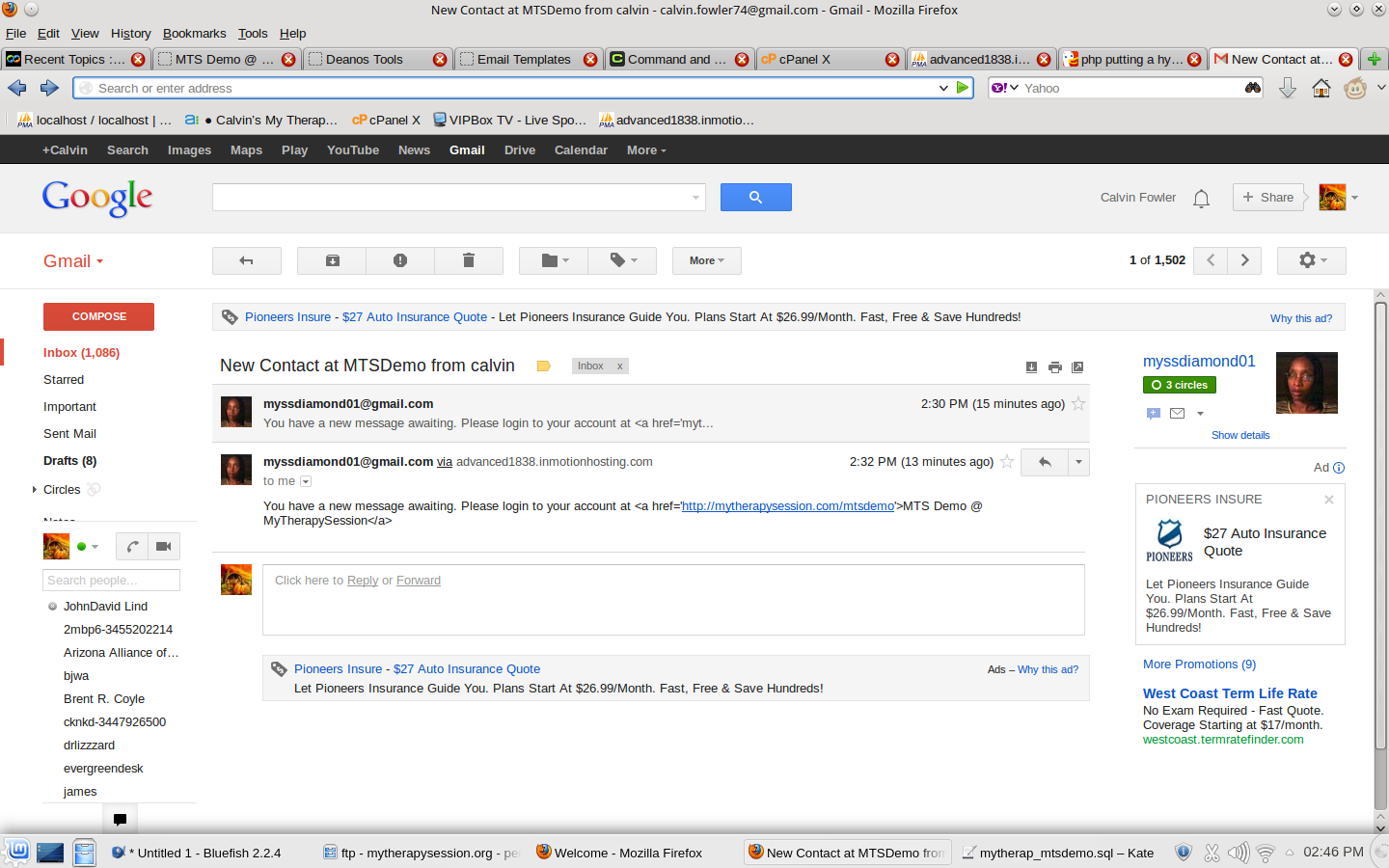1389x868 pixels.
Task: Open the Firefox Bookmarks menu
Action: point(194,33)
